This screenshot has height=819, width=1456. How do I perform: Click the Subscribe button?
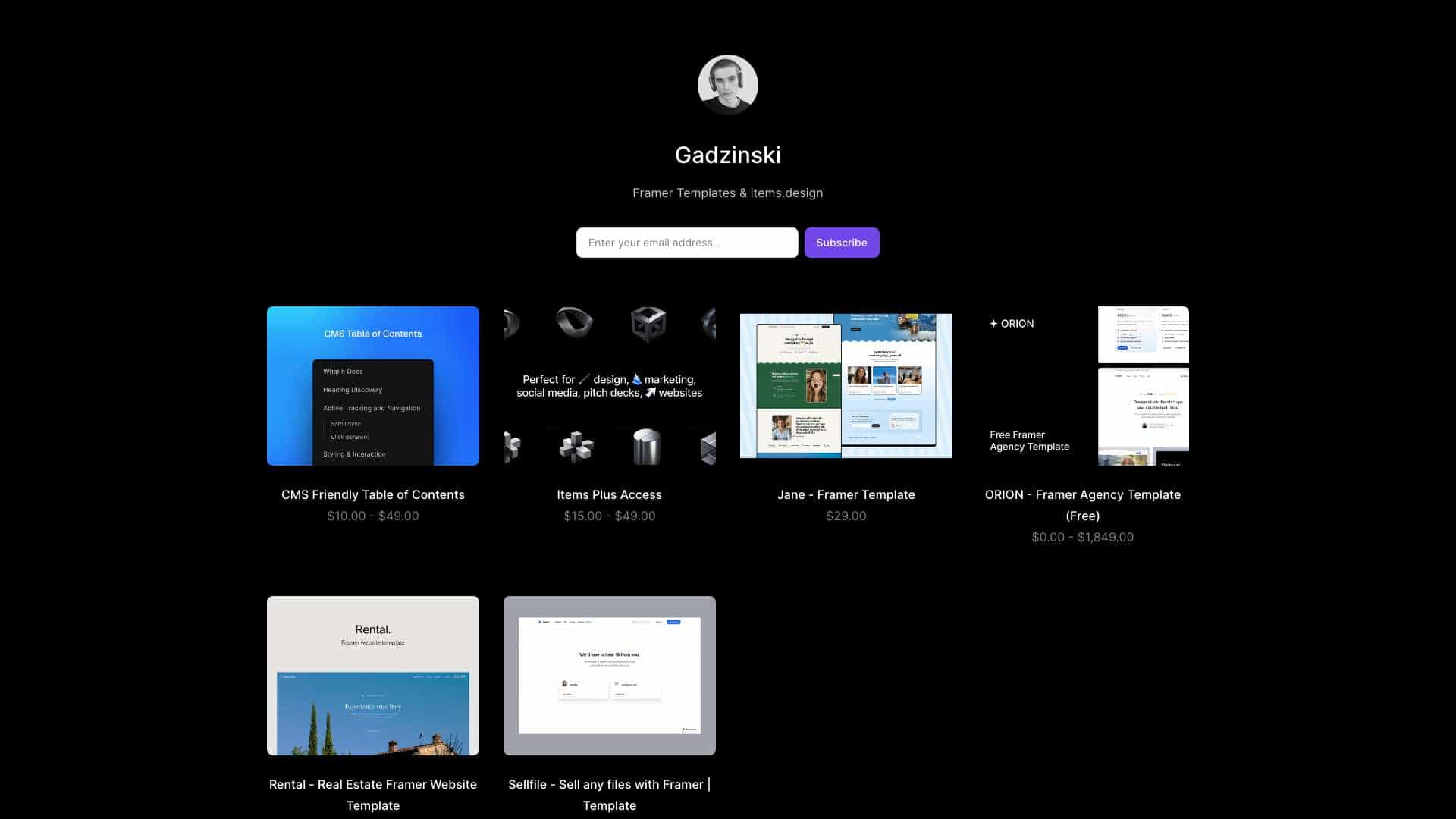(x=842, y=243)
